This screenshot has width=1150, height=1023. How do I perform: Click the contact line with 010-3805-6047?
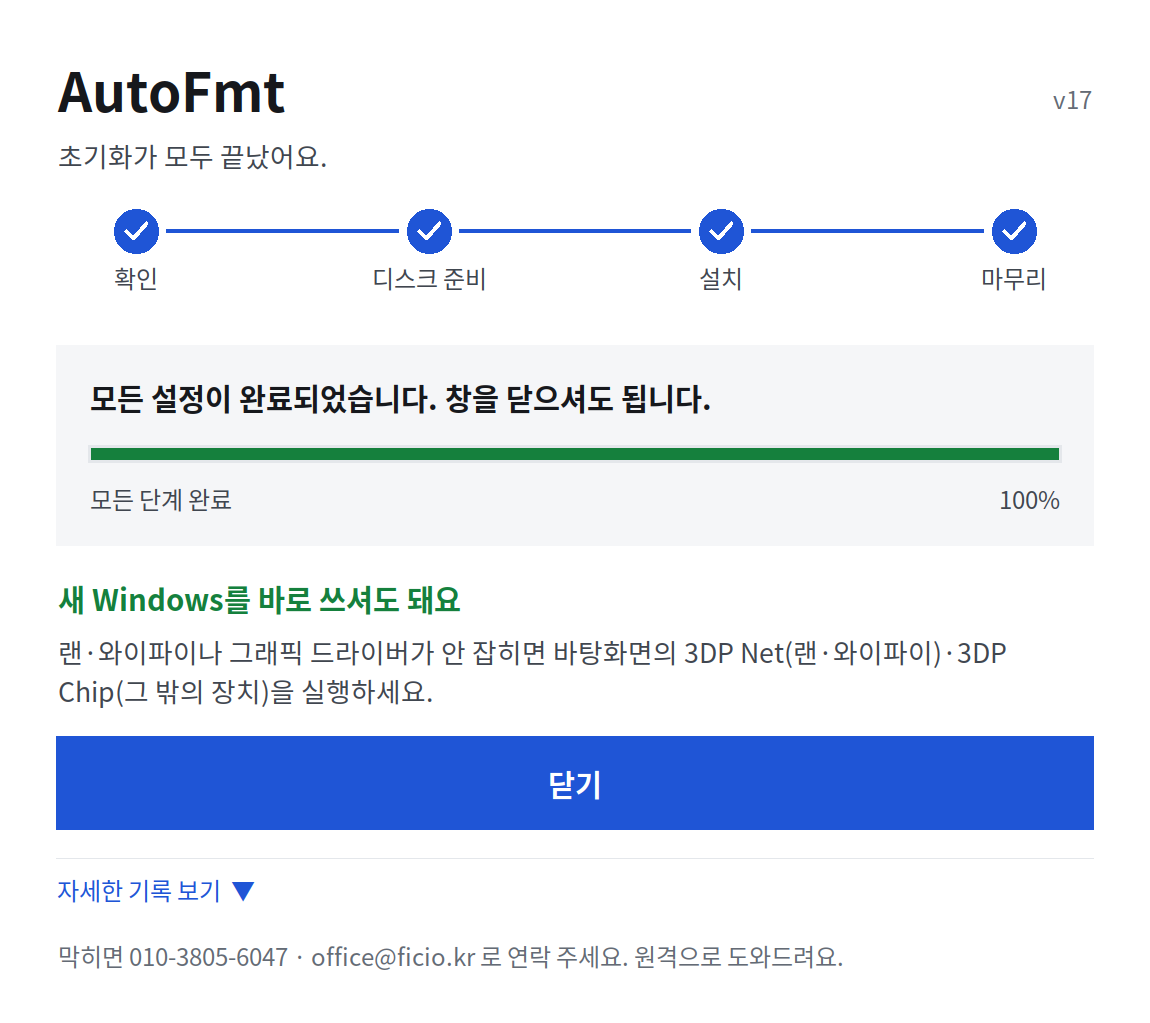pyautogui.click(x=450, y=957)
